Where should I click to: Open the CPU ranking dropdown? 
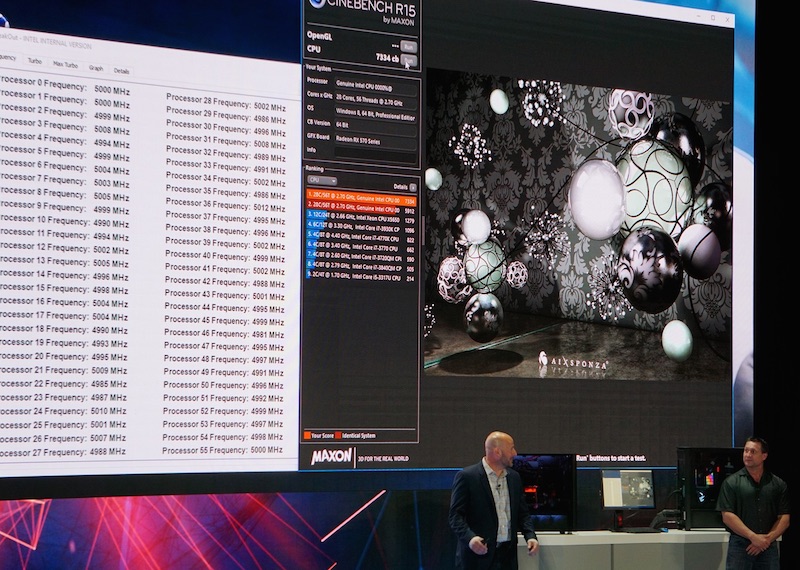[x=322, y=180]
